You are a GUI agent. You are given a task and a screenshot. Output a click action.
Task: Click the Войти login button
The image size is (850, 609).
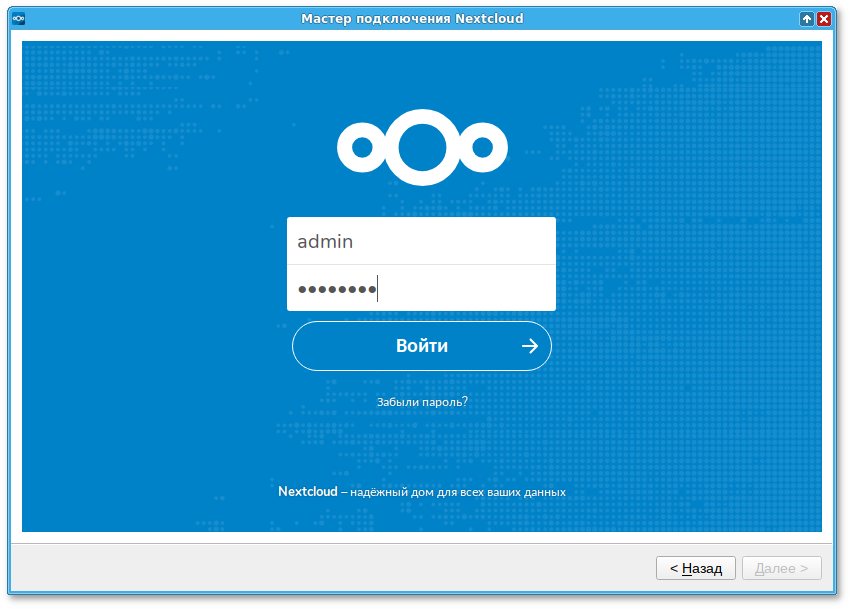click(x=422, y=346)
